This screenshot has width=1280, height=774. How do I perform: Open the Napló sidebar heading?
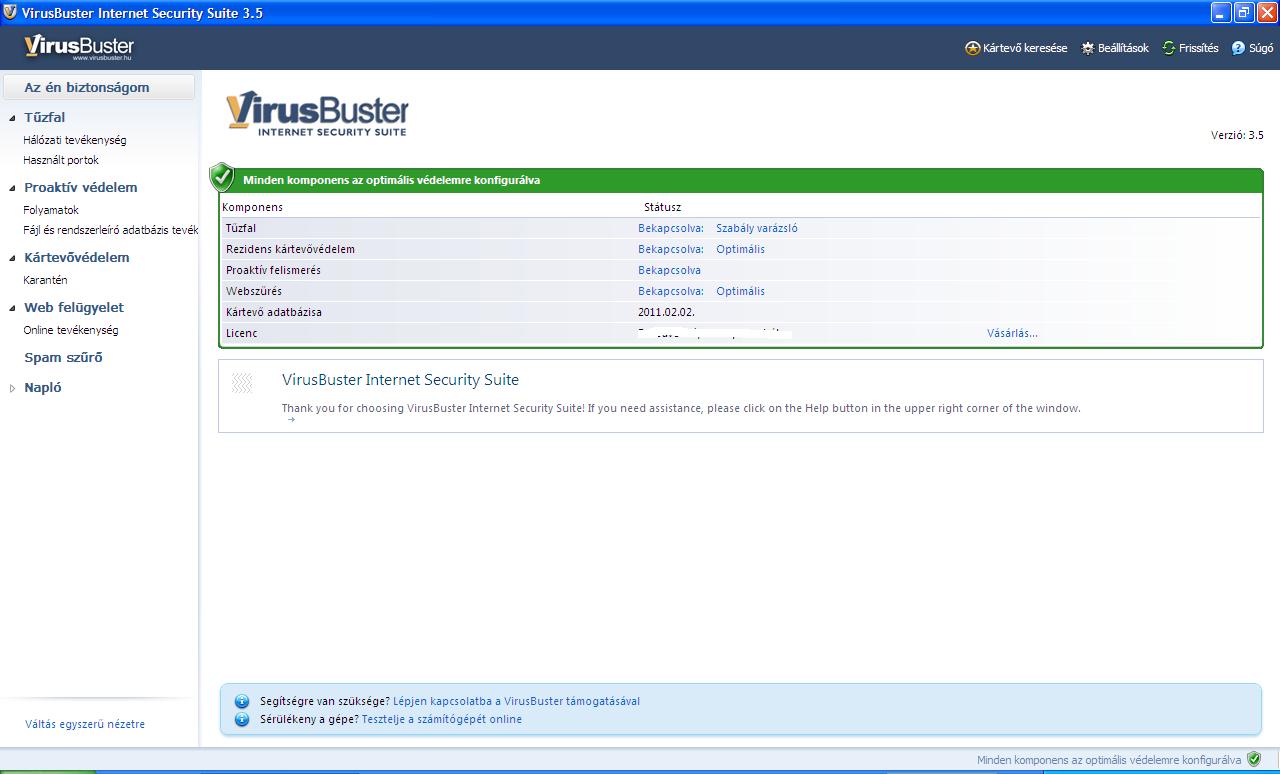click(x=43, y=387)
